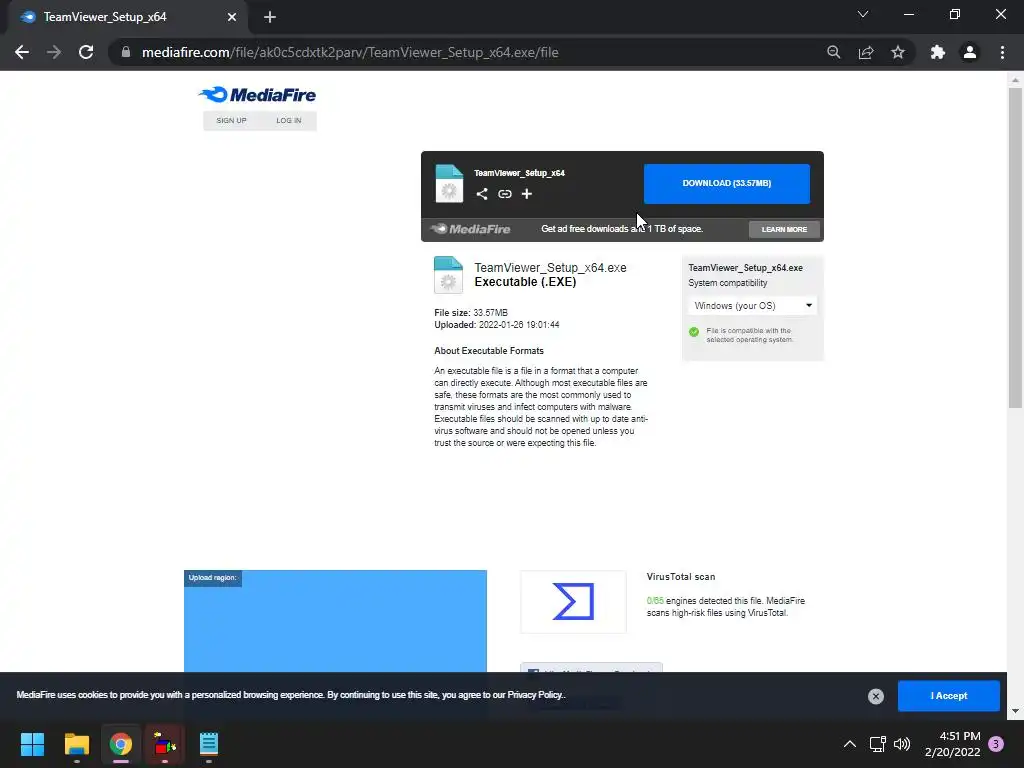Click the SIGN UP button
This screenshot has height=768, width=1024.
[x=231, y=120]
